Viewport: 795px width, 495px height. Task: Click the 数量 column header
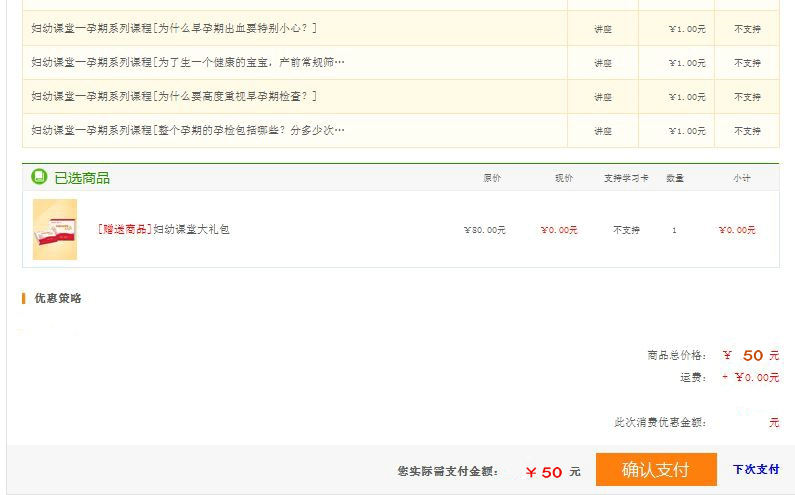675,178
